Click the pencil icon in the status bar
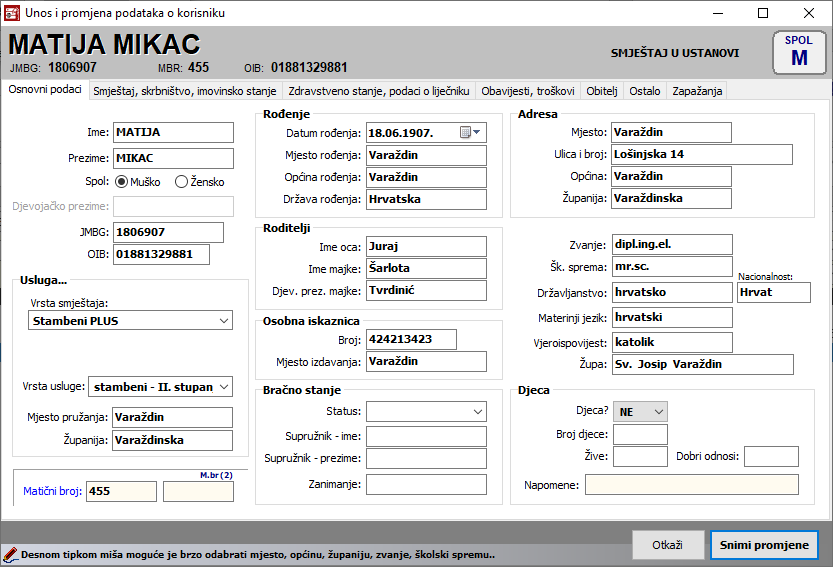The image size is (833, 567). 10,553
